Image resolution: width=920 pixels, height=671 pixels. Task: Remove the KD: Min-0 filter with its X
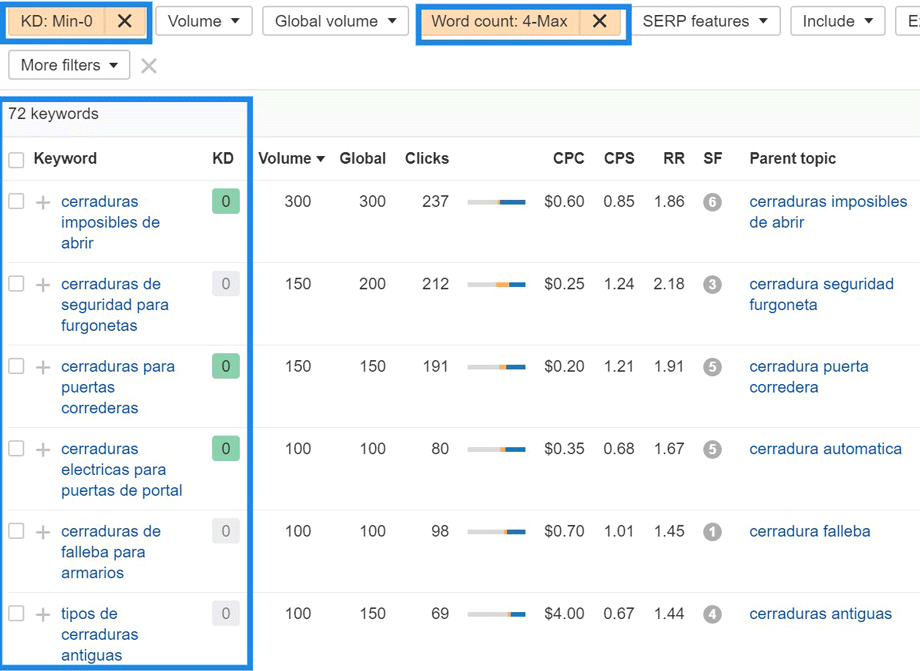[x=125, y=21]
